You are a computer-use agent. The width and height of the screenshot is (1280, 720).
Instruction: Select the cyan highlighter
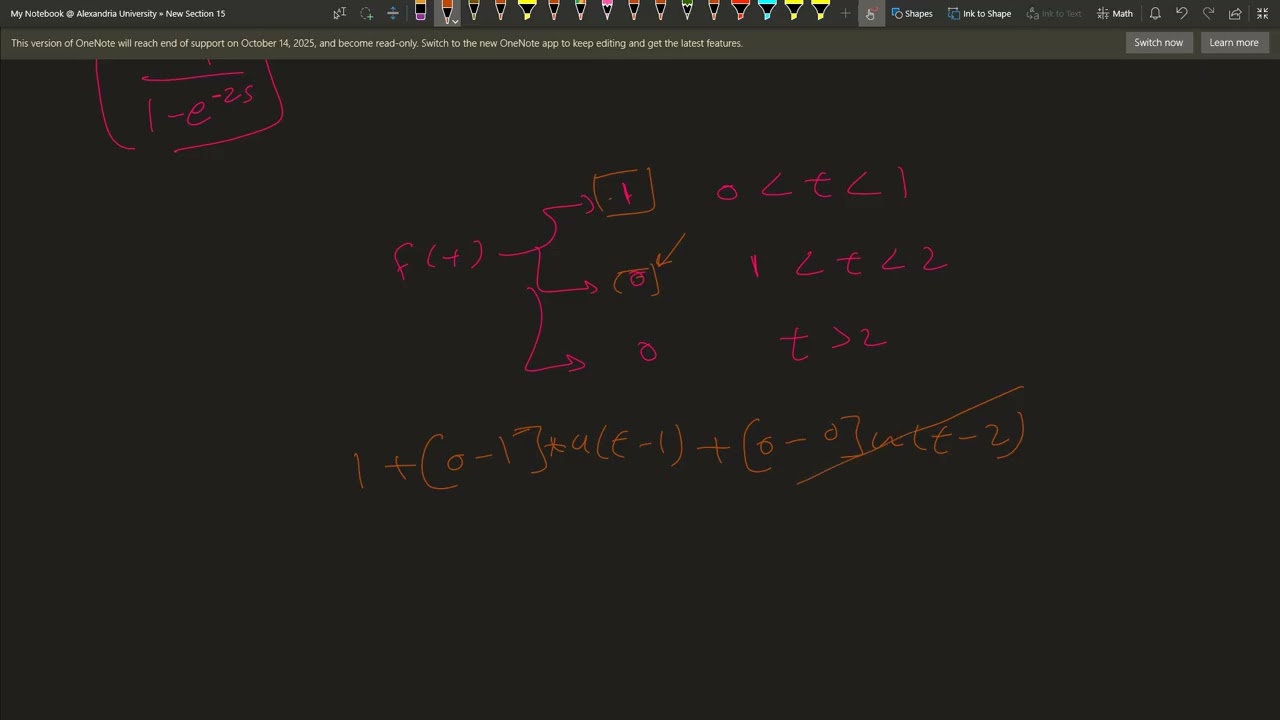pos(767,12)
